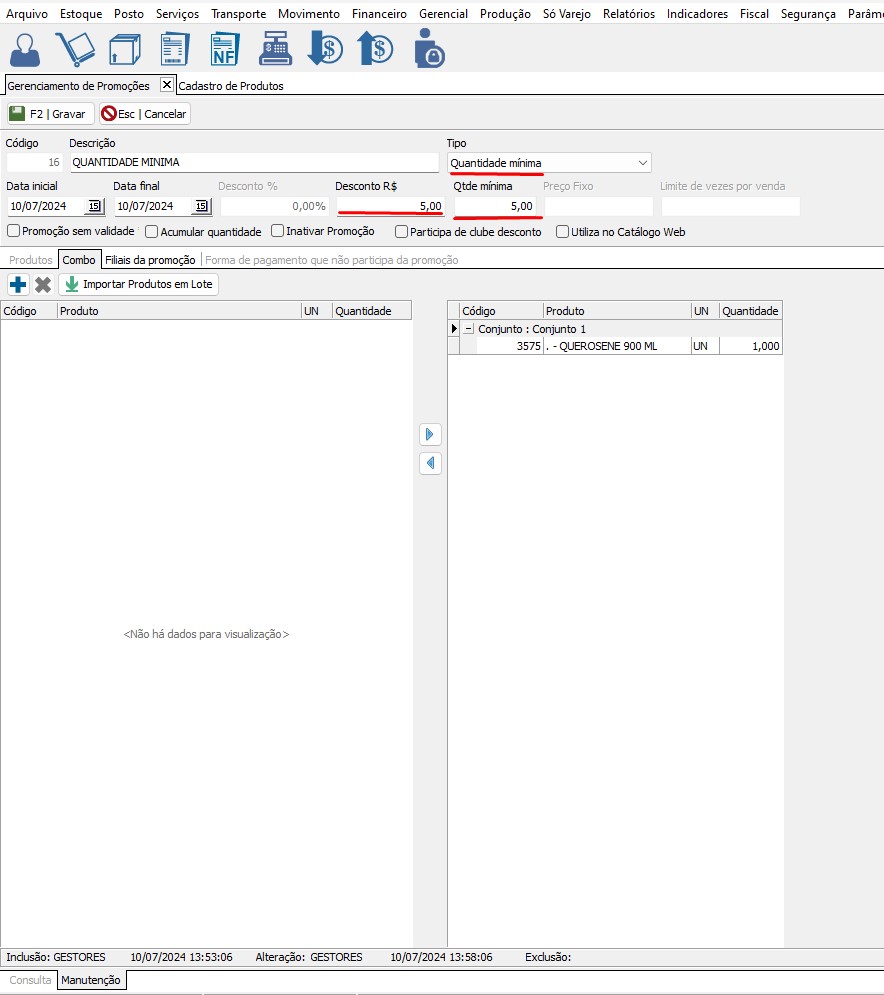The height and width of the screenshot is (995, 884).
Task: Click 'F2 | Gravar' save button
Action: click(x=50, y=114)
